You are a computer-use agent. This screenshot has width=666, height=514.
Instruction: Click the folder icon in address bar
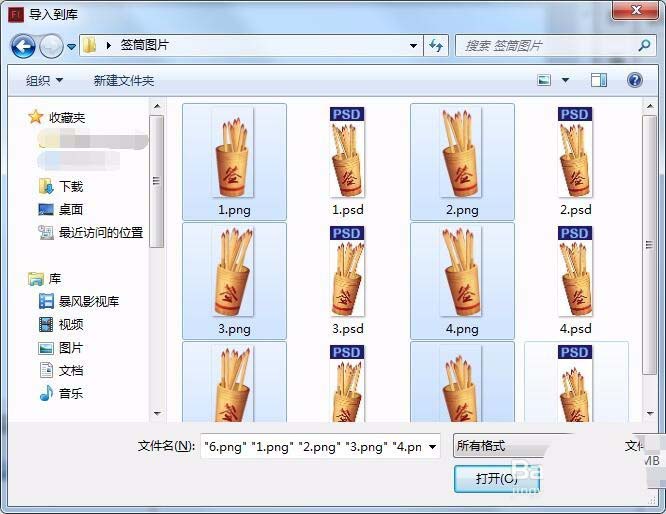[x=90, y=45]
